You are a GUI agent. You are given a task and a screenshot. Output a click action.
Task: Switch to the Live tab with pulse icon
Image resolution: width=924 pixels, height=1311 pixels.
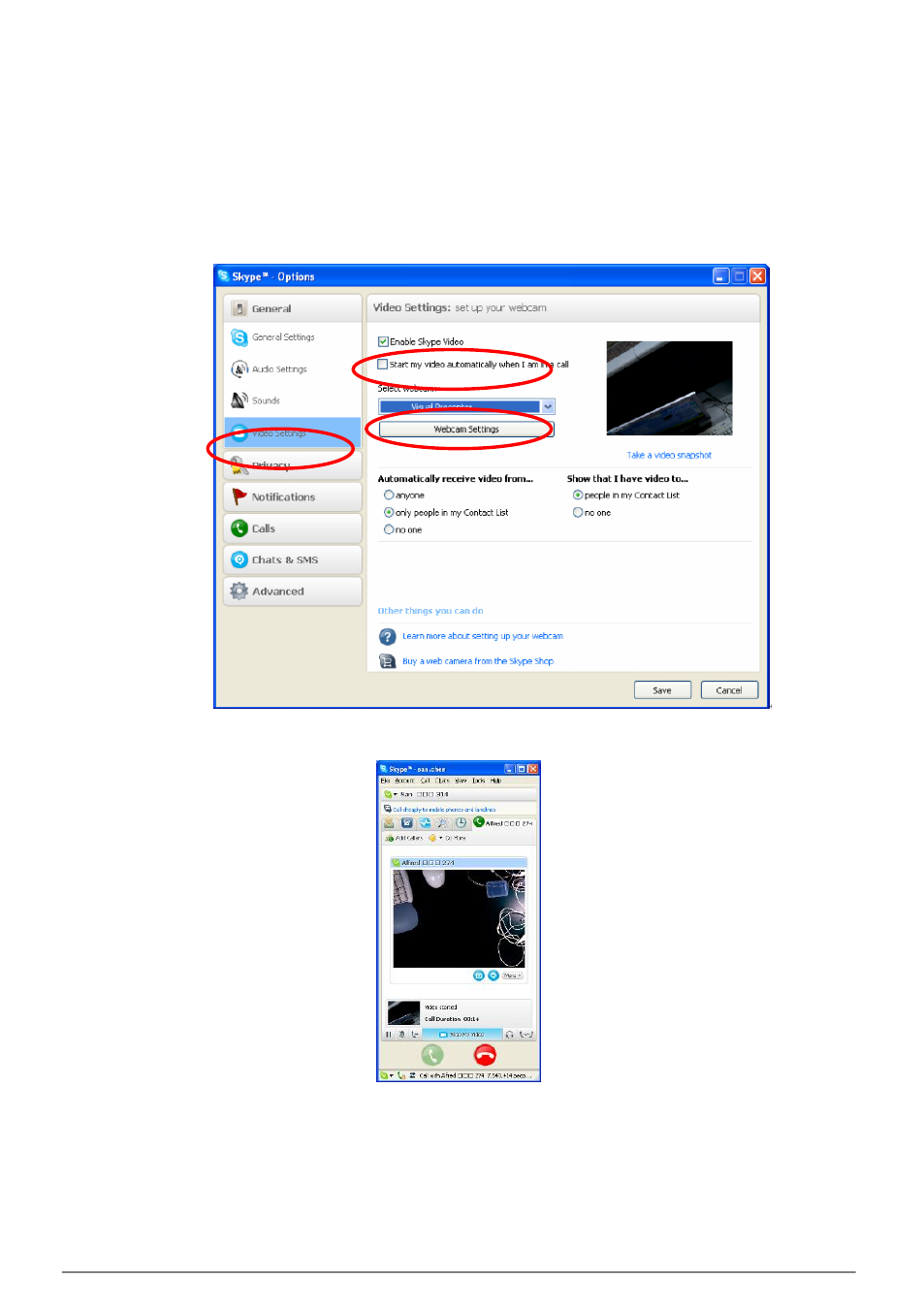[425, 822]
